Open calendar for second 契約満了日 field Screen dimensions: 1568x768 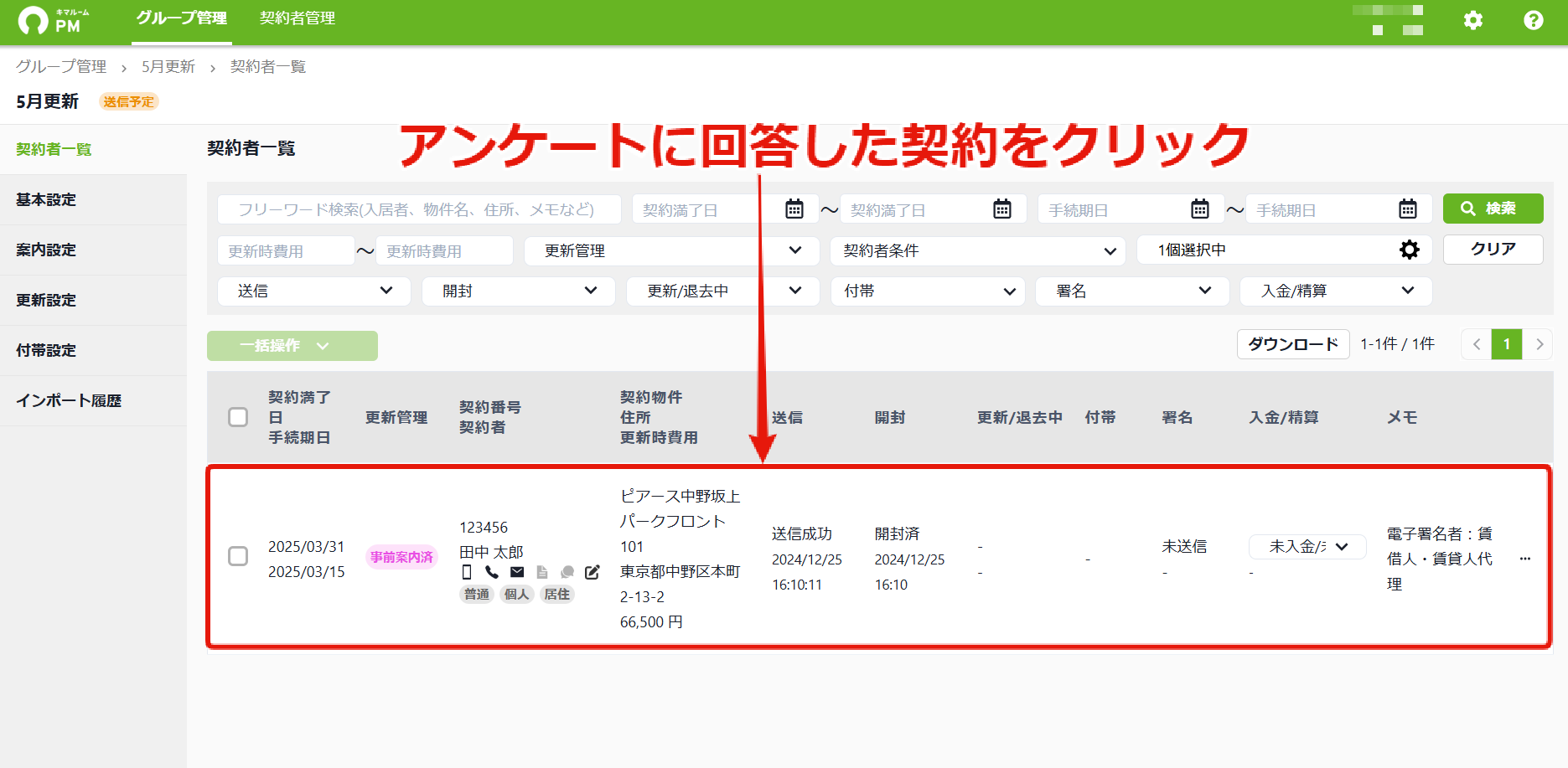(1002, 209)
